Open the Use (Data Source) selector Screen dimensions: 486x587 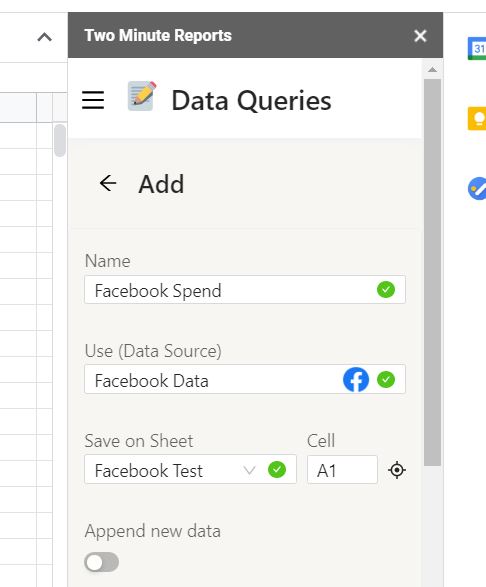(x=245, y=379)
